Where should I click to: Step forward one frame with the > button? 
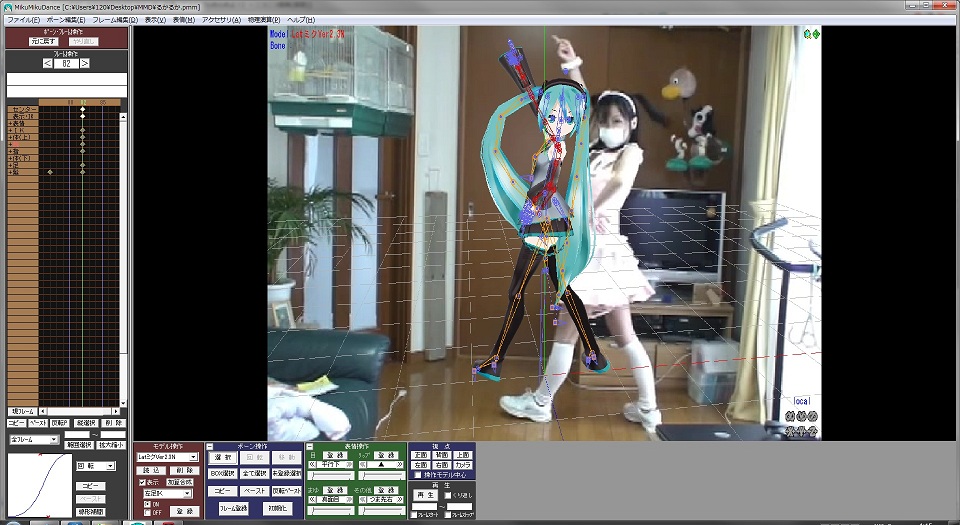(84, 63)
